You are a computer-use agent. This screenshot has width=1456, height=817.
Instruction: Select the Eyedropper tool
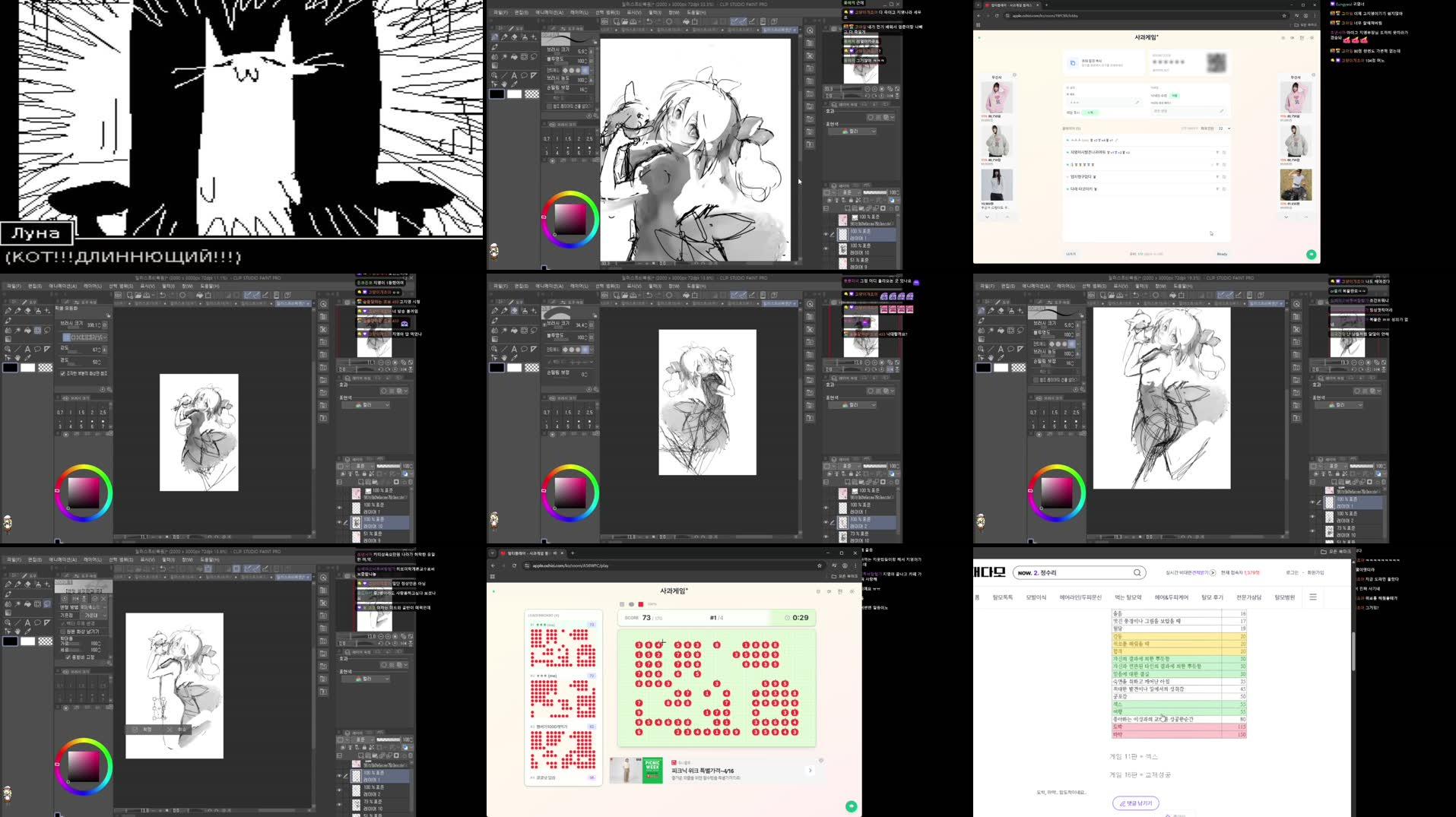coord(513,84)
